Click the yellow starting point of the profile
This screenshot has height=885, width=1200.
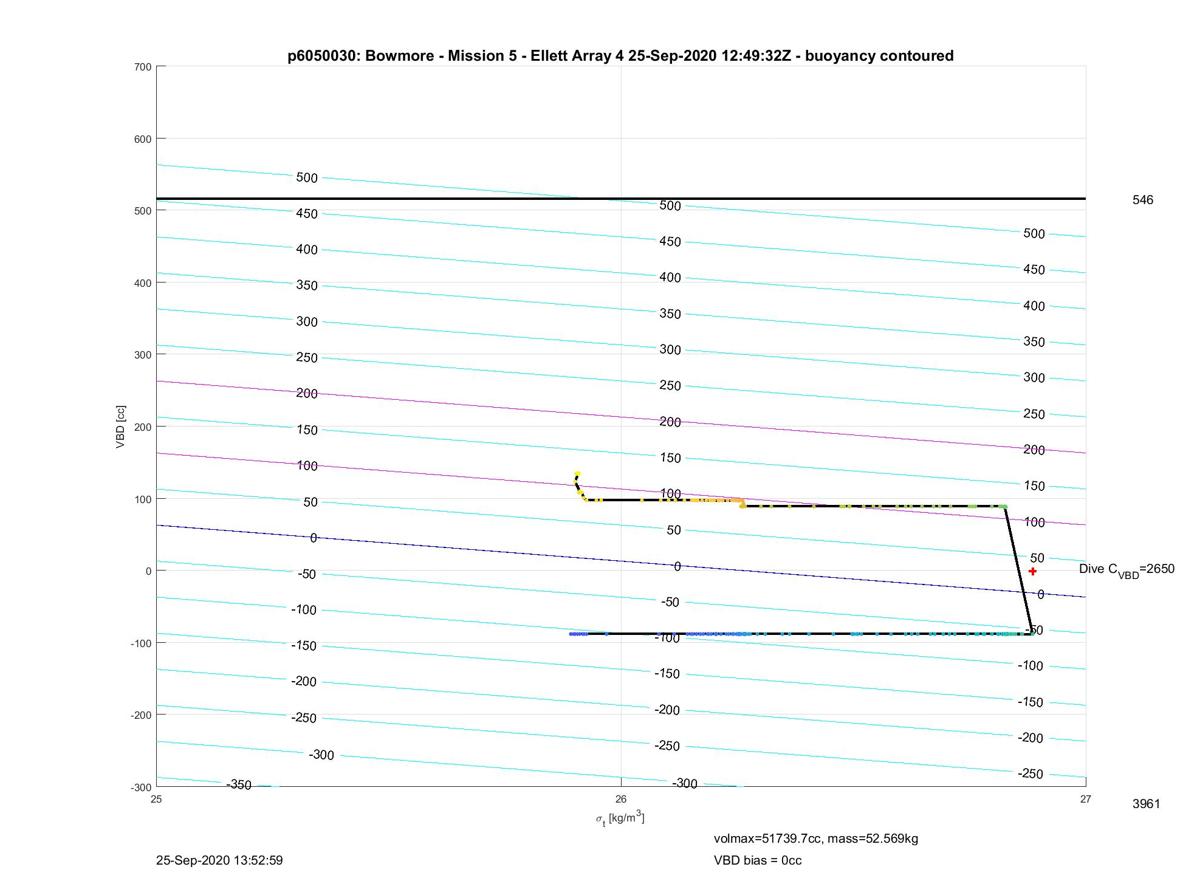[x=577, y=475]
